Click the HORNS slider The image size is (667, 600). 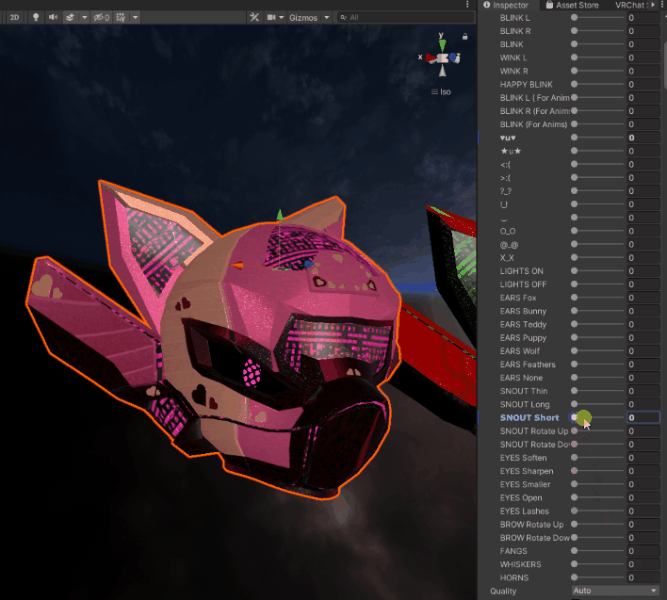tap(598, 577)
